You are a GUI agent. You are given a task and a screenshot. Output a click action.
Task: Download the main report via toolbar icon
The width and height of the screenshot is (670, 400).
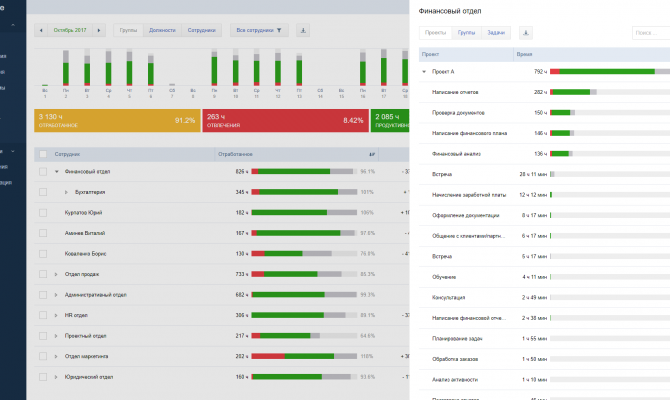[303, 30]
